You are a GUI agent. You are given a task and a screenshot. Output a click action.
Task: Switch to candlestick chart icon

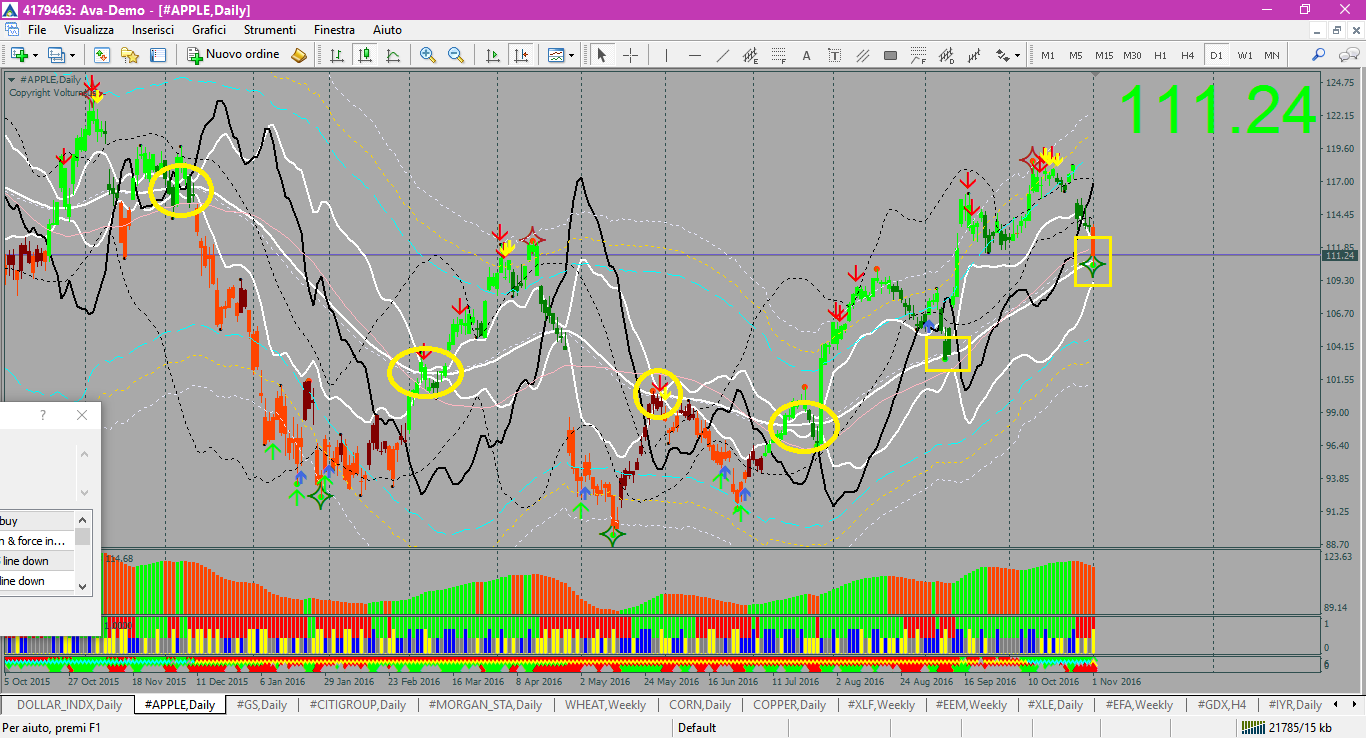(365, 55)
